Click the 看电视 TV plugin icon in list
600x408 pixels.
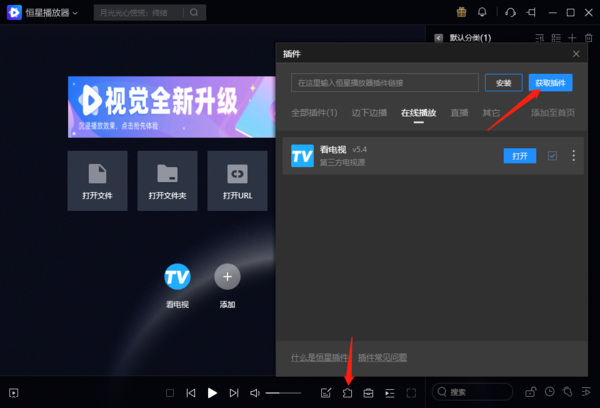click(302, 156)
